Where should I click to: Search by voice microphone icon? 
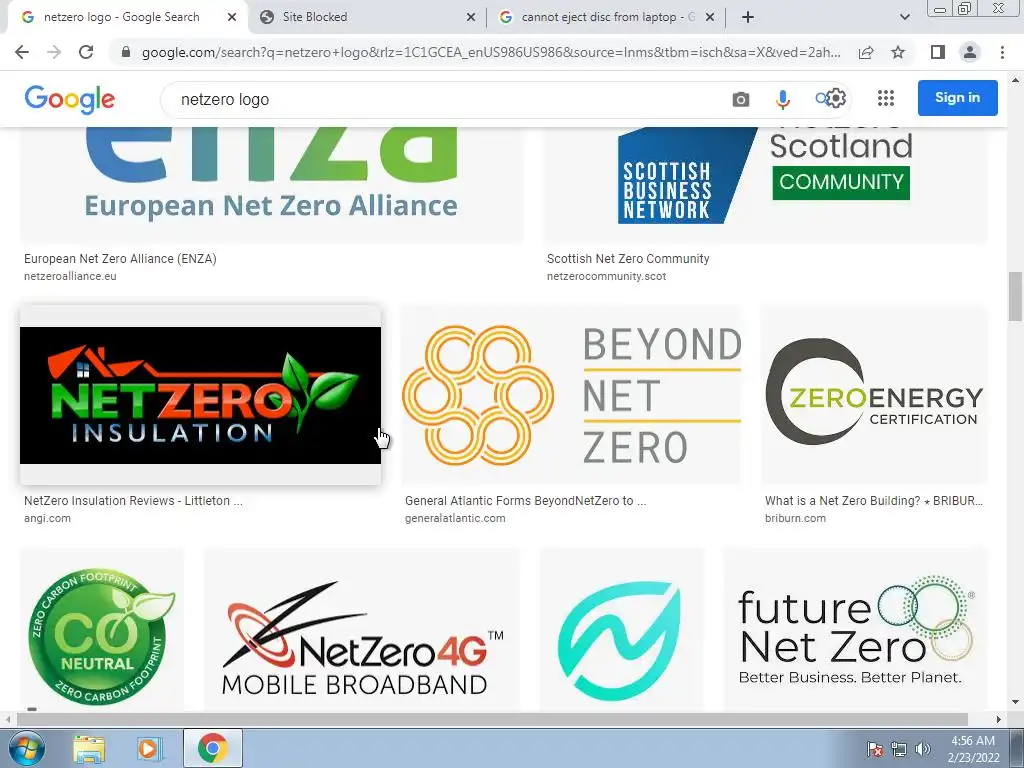click(782, 99)
